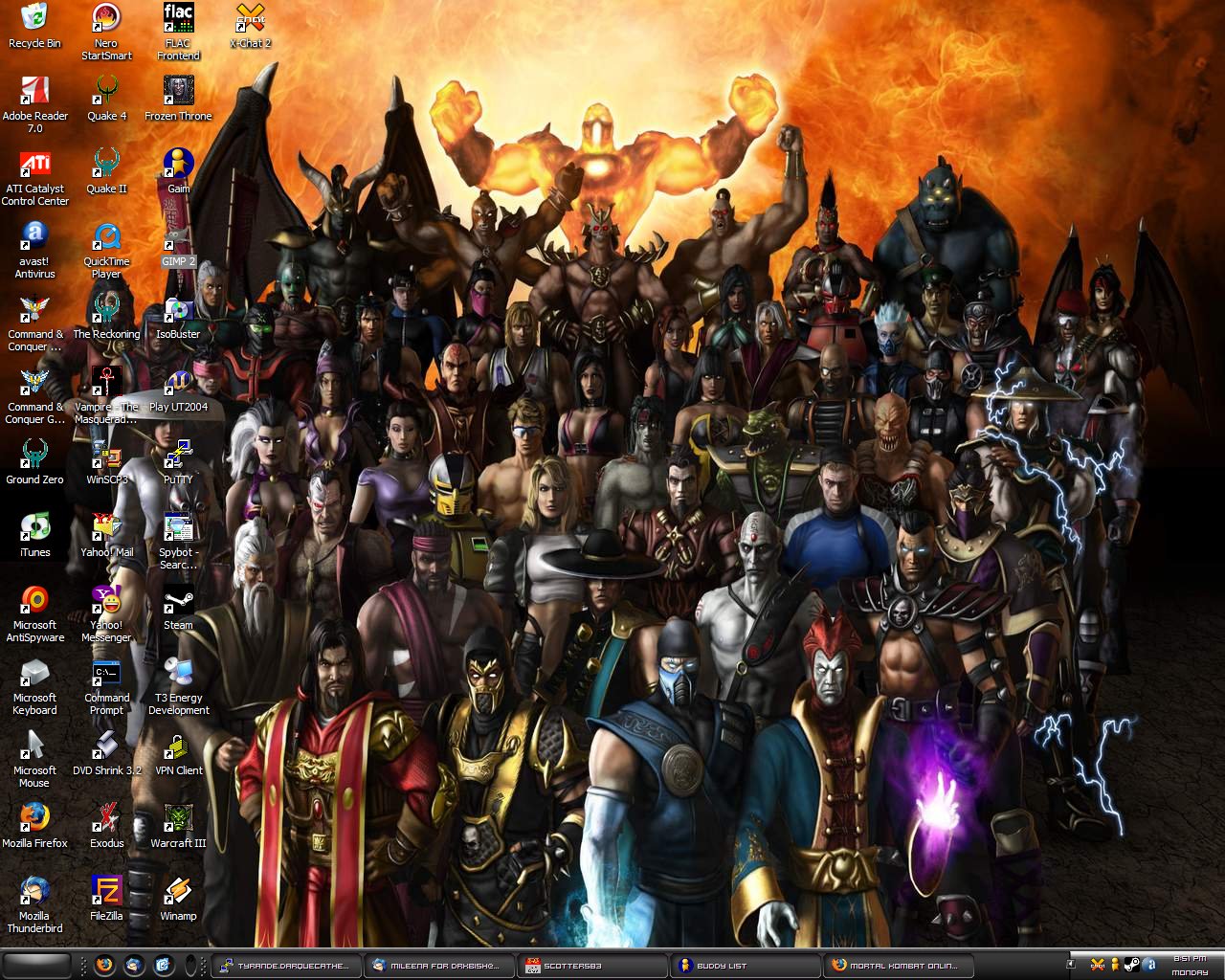Click the Microsoft Mouse desktop icon

[34, 759]
